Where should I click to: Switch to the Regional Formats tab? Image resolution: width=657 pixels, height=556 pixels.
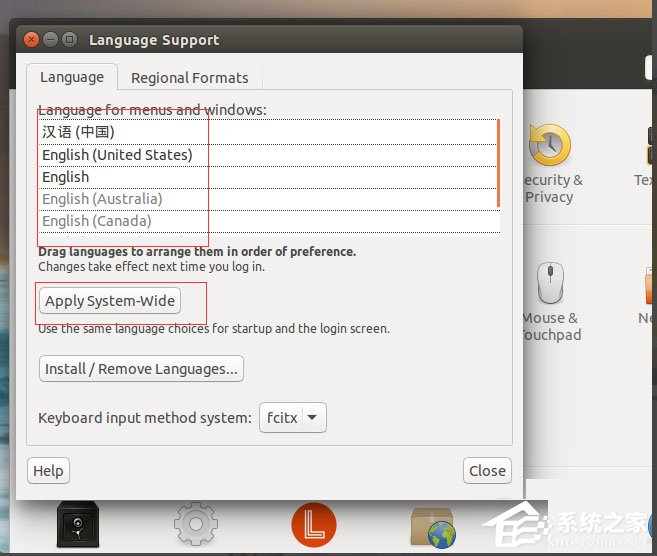pos(189,78)
